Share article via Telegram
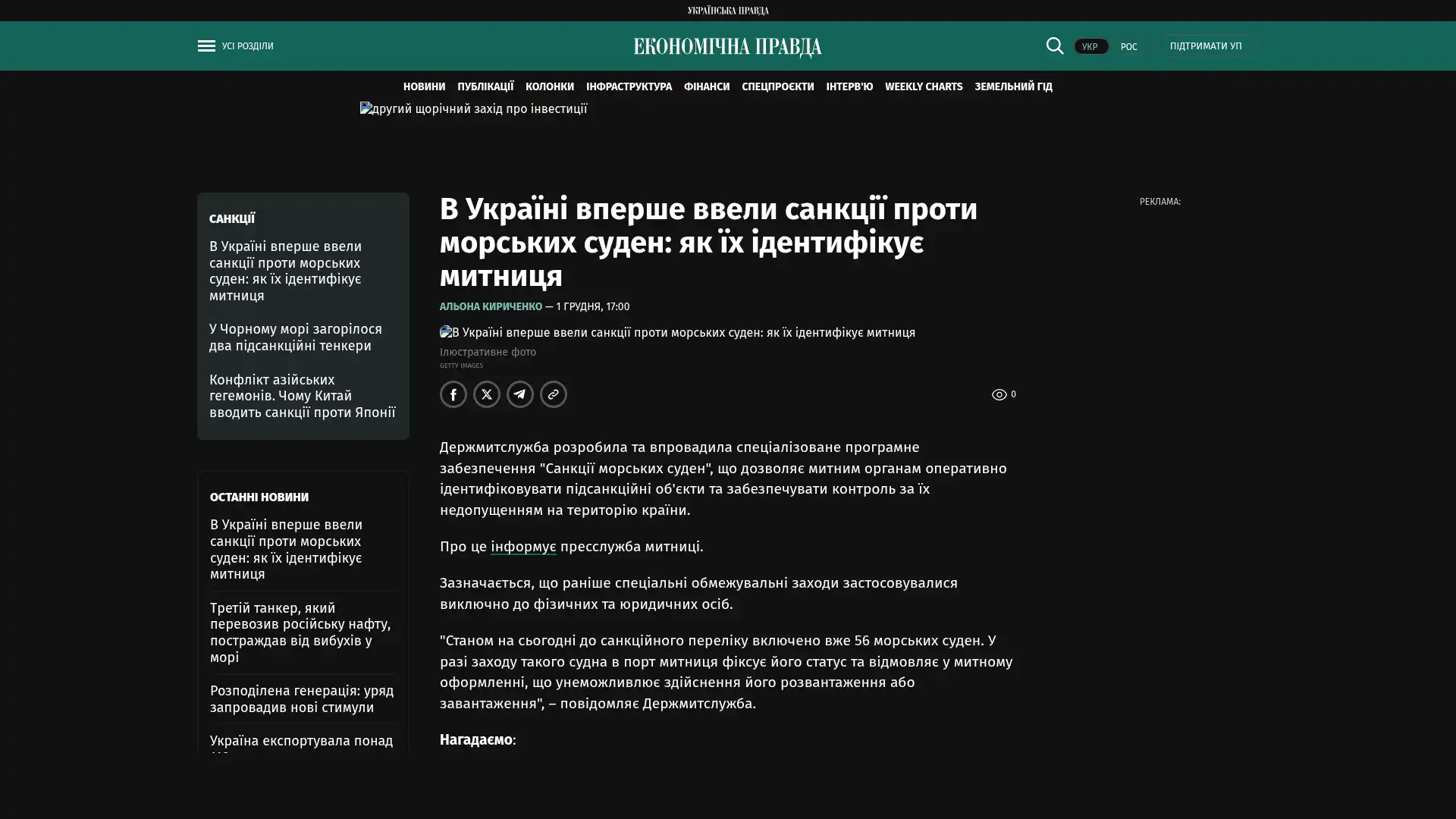Image resolution: width=1456 pixels, height=819 pixels. point(520,394)
